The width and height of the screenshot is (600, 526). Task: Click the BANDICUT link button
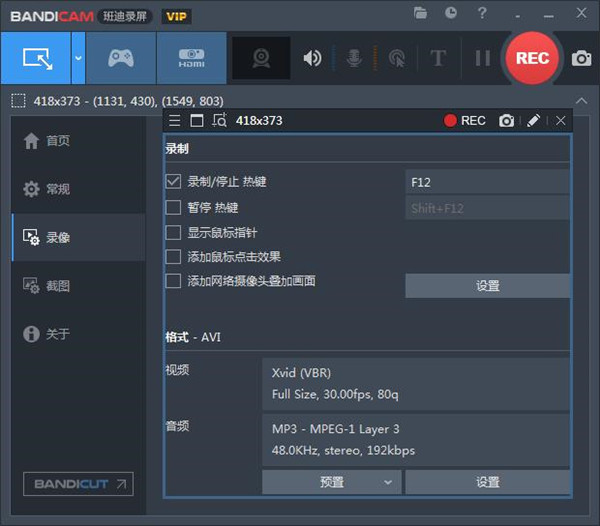78,484
